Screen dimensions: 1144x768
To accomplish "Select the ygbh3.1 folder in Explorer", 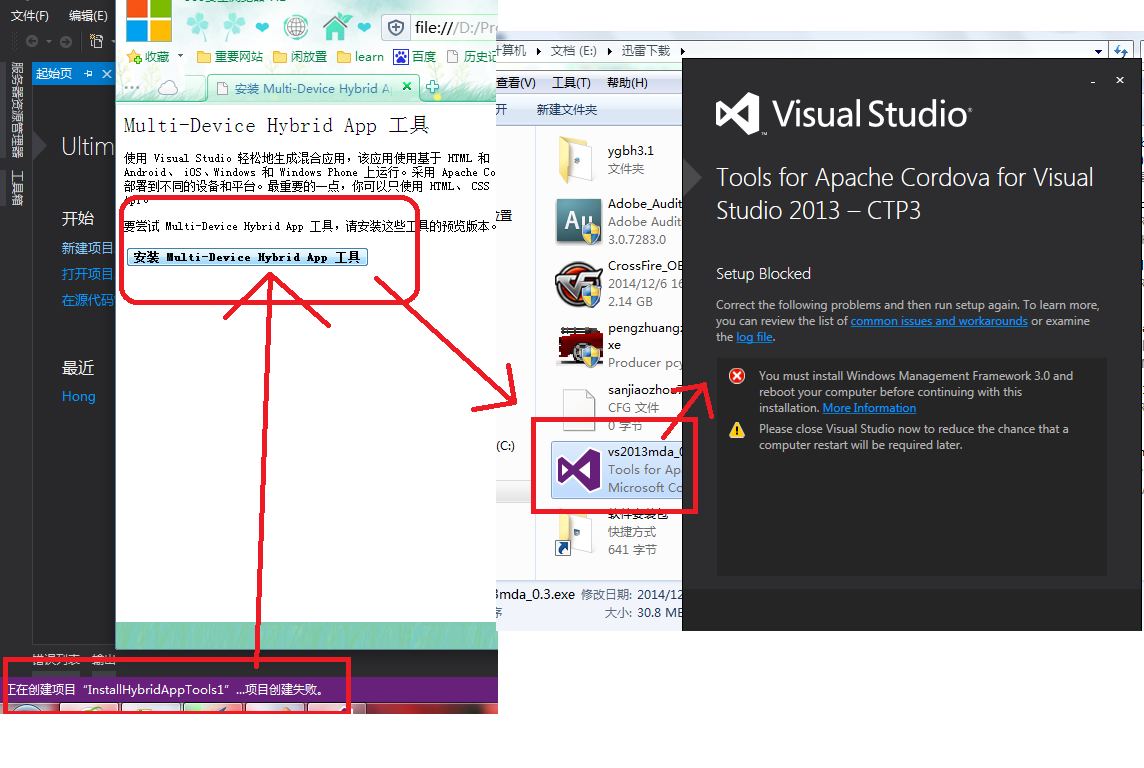I will (617, 160).
